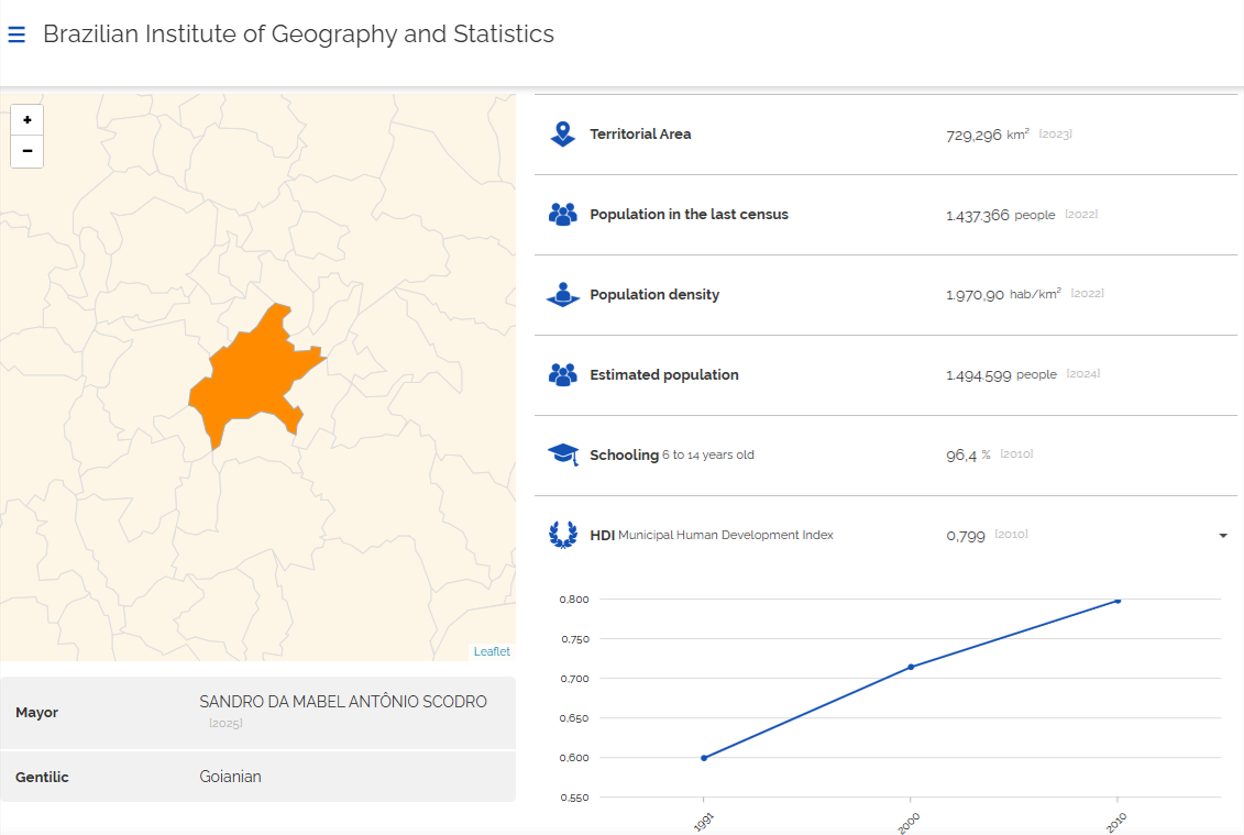The image size is (1244, 835).
Task: Click the Territorial Area map-pin icon
Action: tap(563, 134)
